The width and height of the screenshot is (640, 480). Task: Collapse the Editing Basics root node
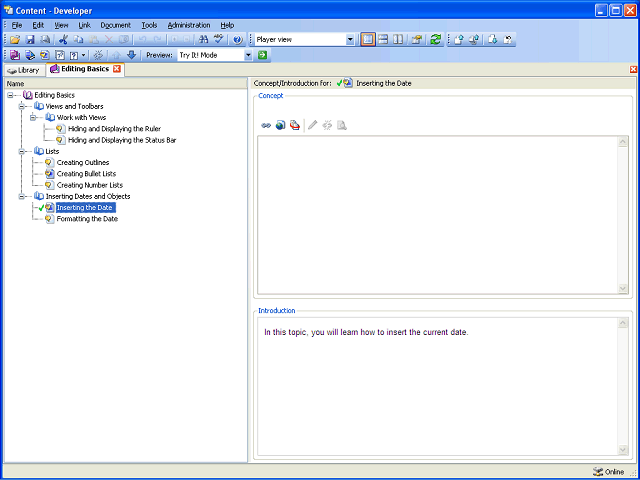tap(10, 95)
